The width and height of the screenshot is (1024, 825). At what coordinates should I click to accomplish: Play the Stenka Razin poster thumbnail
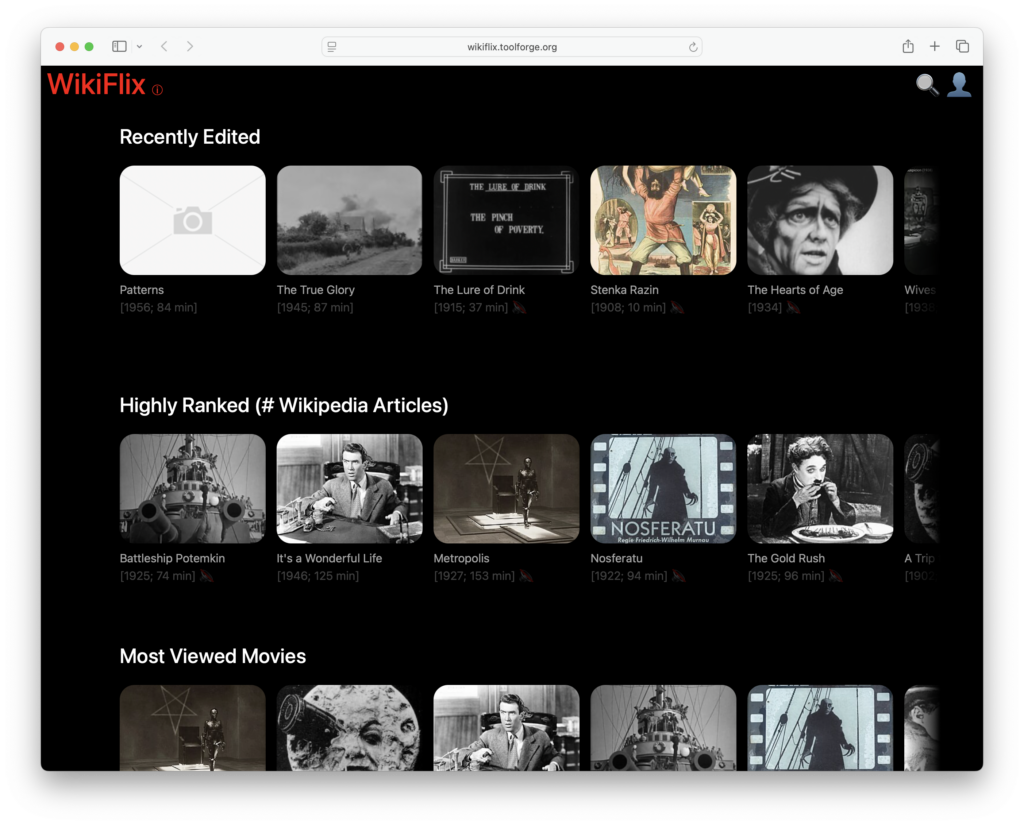(x=663, y=220)
